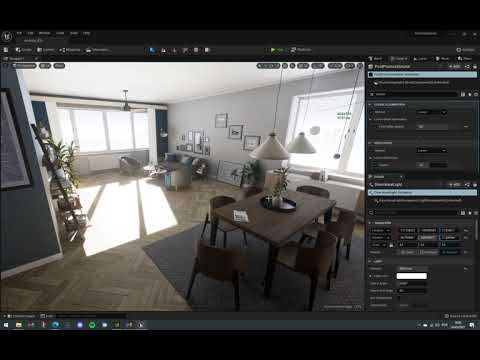The width and height of the screenshot is (480, 360).
Task: Open the Platforms menu button
Action: click(301, 50)
